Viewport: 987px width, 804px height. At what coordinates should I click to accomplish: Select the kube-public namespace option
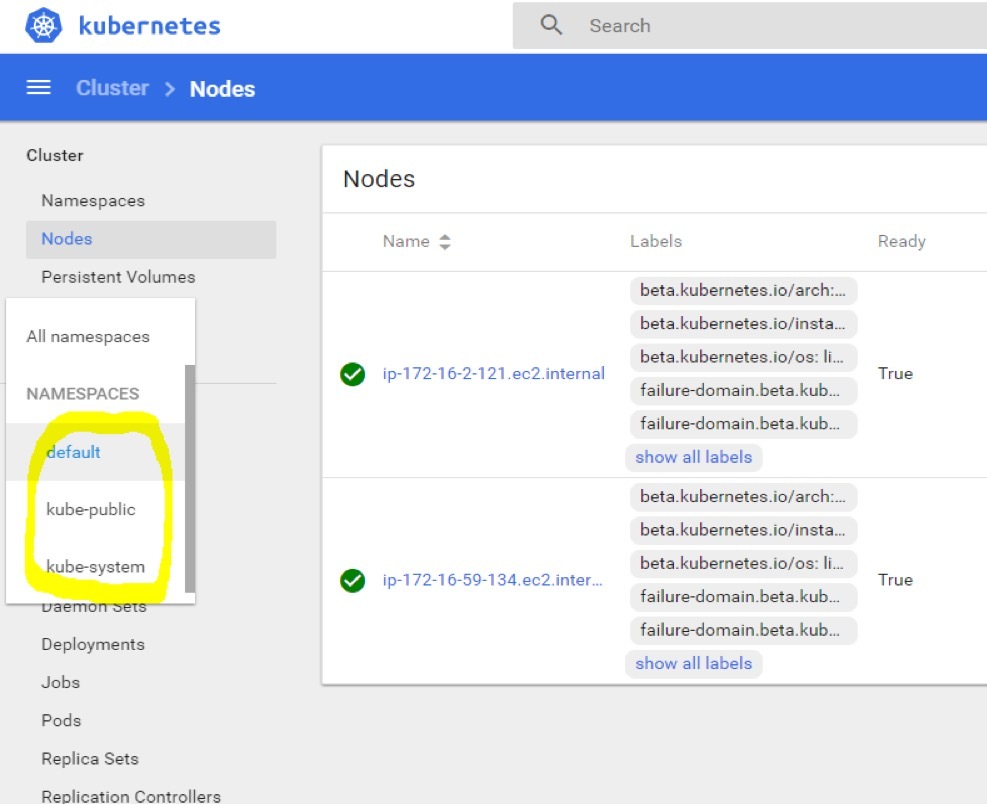[x=96, y=509]
